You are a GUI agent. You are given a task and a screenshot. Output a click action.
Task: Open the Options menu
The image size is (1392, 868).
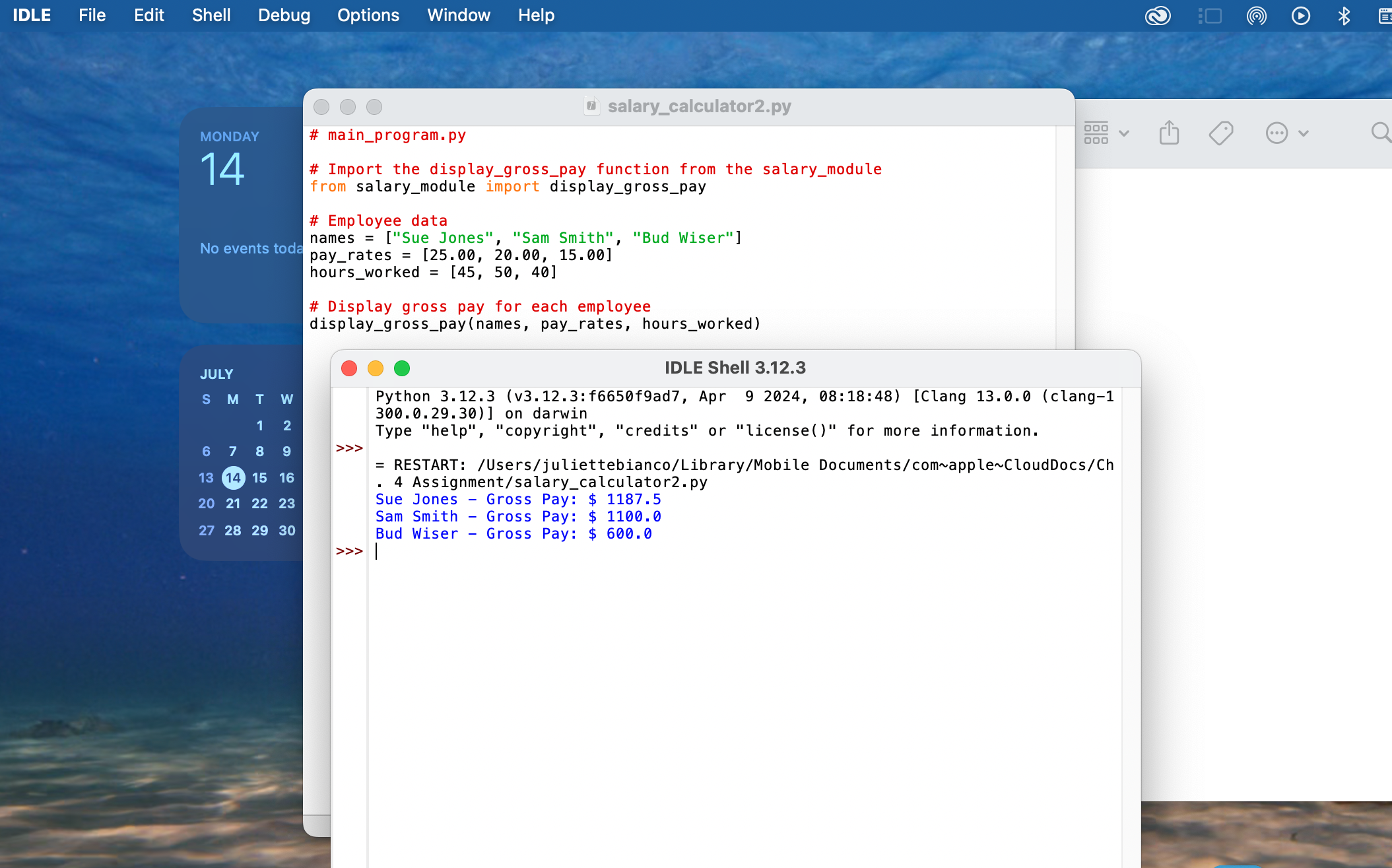(368, 15)
